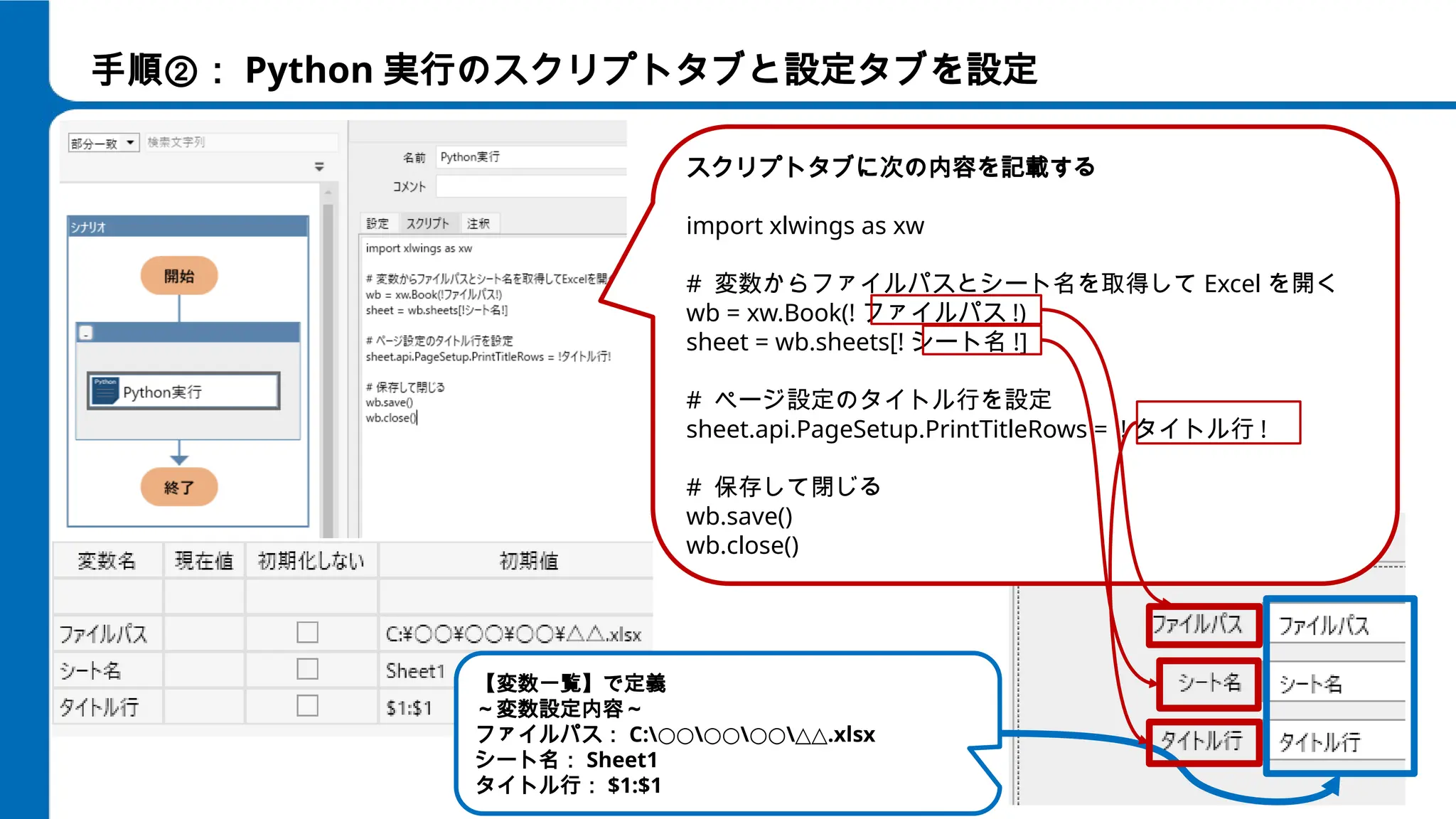
Task: Click the $1:$1 initial value cell
Action: point(418,707)
